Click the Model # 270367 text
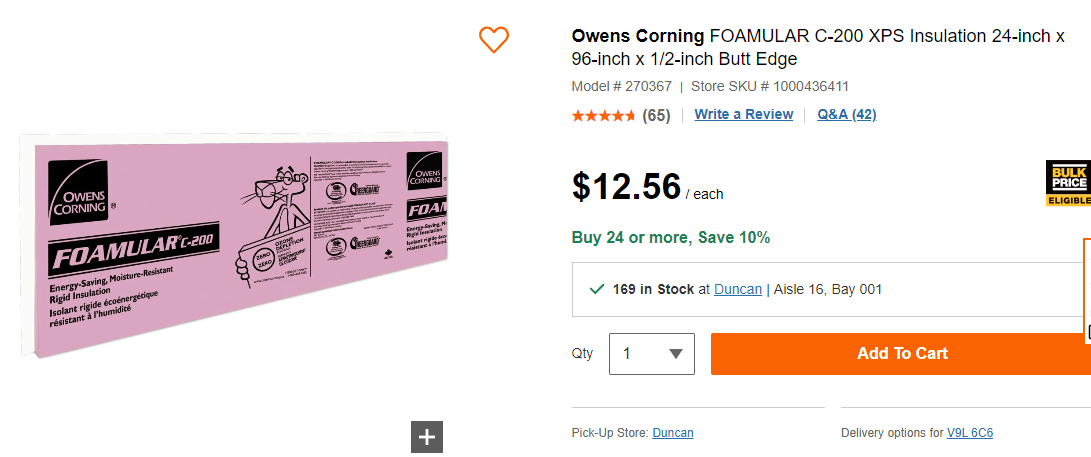The width and height of the screenshot is (1091, 457). [x=621, y=86]
